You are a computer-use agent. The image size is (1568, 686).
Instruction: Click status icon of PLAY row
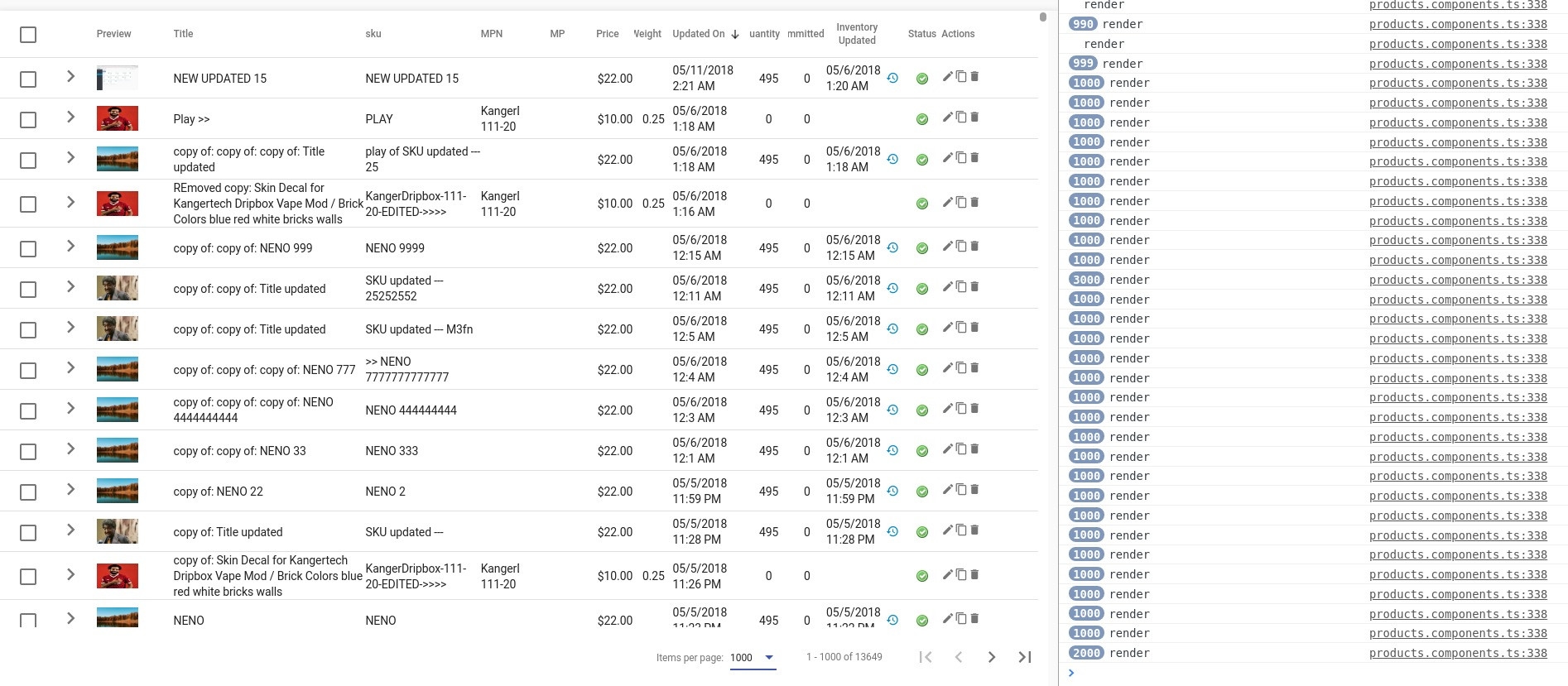point(922,119)
